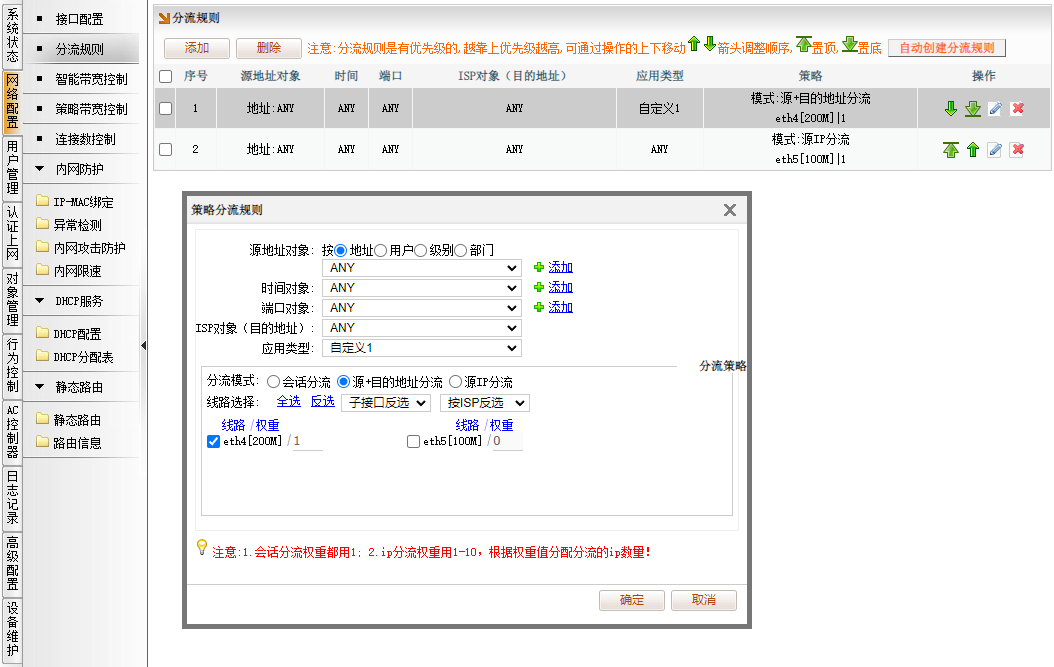Viewport: 1054px width, 667px height.
Task: Delete rule 2 using the red X
Action: [x=1017, y=150]
